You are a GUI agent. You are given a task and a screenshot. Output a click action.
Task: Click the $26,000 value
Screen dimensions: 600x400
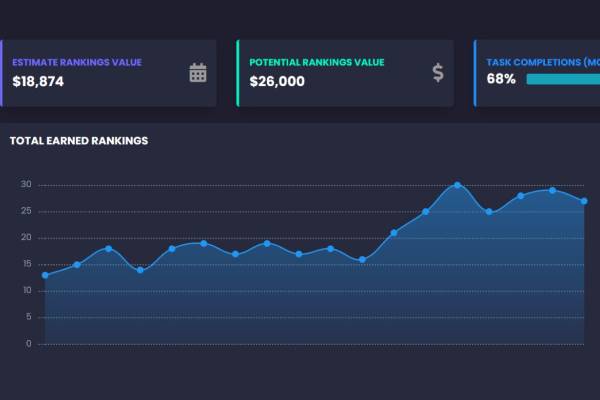tap(277, 81)
